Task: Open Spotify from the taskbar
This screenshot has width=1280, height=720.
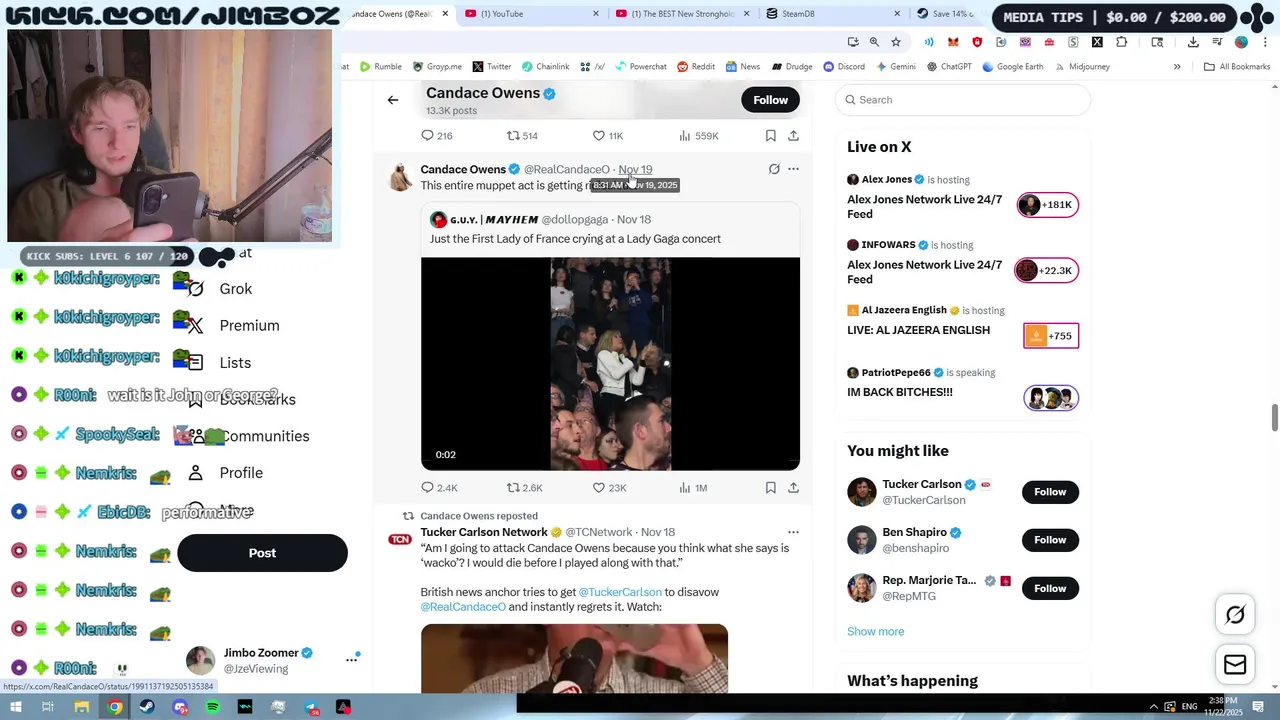Action: tap(213, 707)
